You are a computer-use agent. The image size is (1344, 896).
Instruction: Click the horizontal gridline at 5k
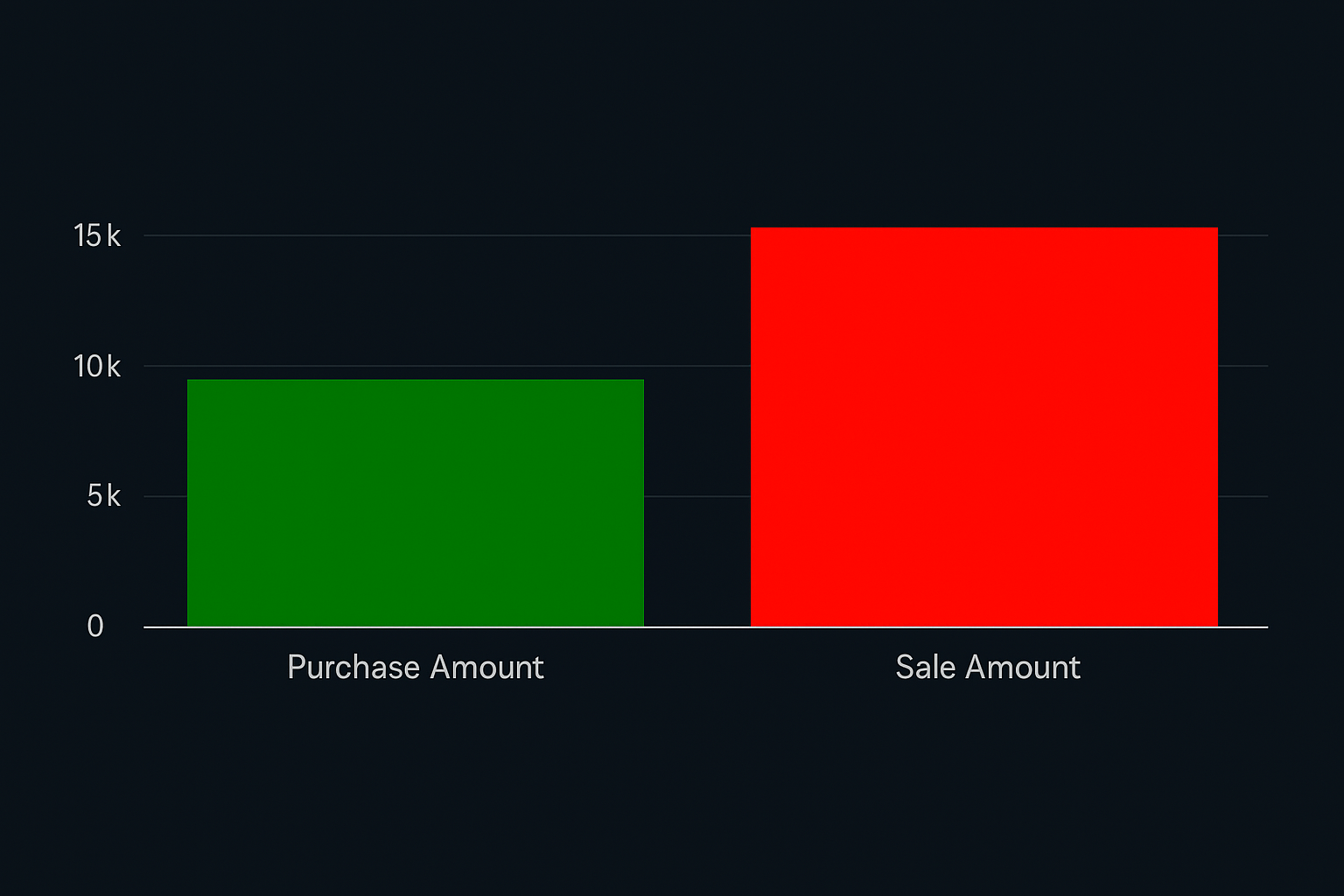point(697,496)
